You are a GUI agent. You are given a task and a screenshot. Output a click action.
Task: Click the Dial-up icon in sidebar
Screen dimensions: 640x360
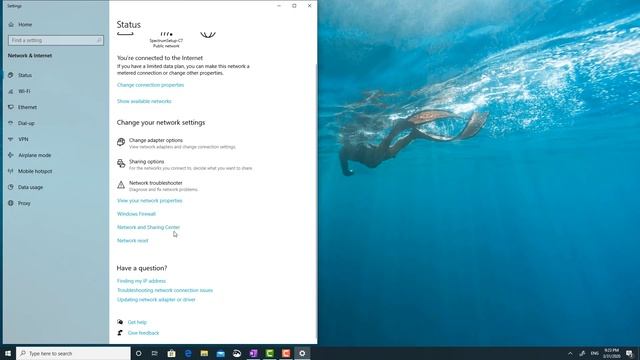coord(11,123)
